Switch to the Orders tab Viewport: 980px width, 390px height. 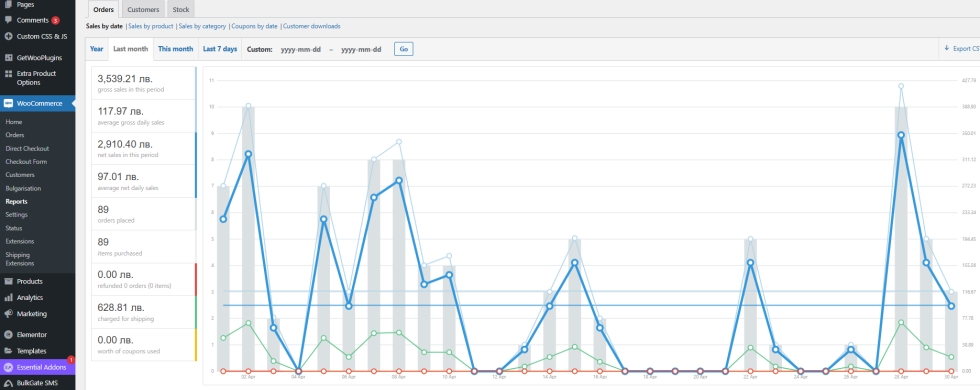[103, 9]
